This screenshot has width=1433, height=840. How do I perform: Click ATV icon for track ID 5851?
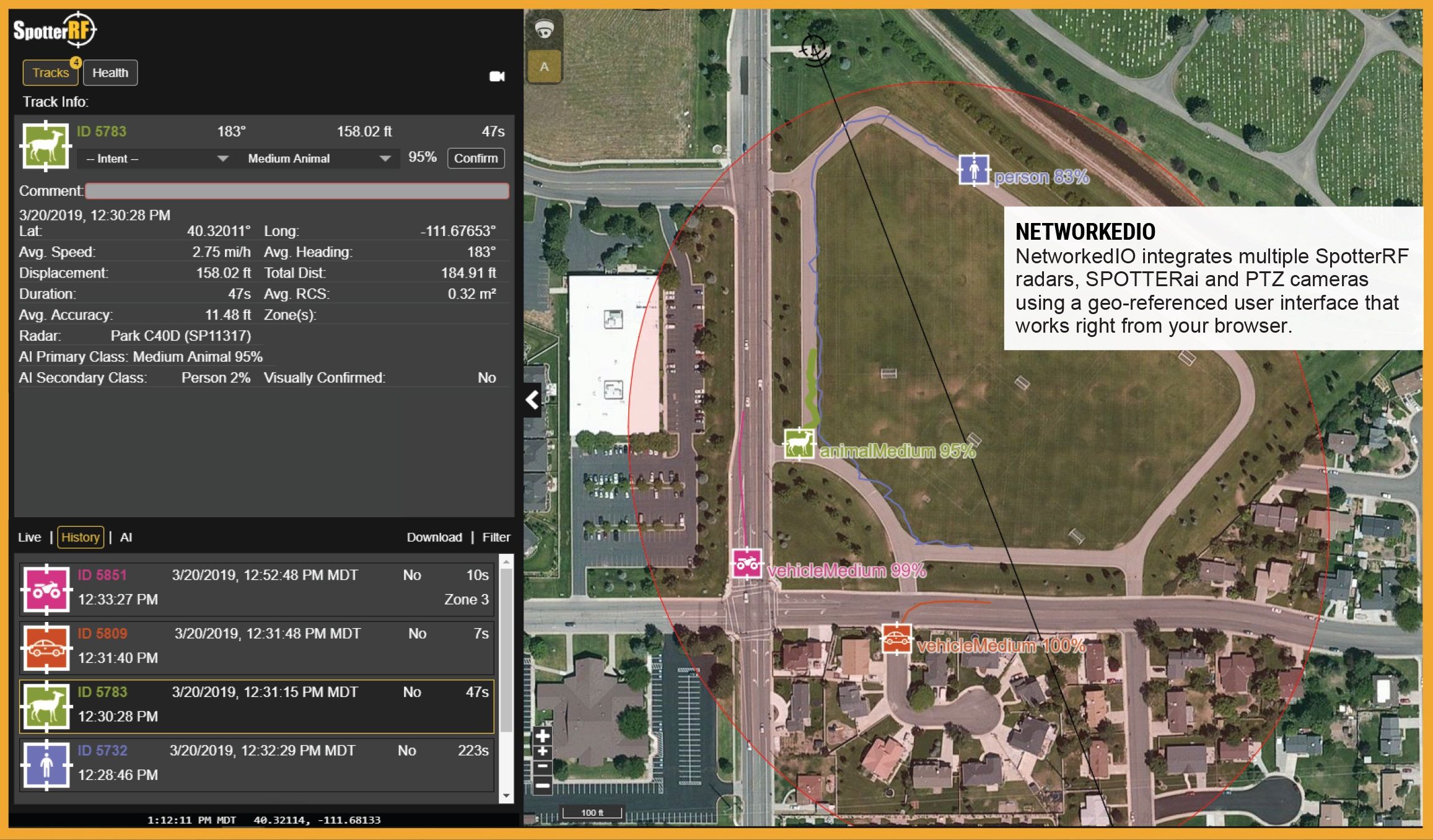(x=45, y=588)
